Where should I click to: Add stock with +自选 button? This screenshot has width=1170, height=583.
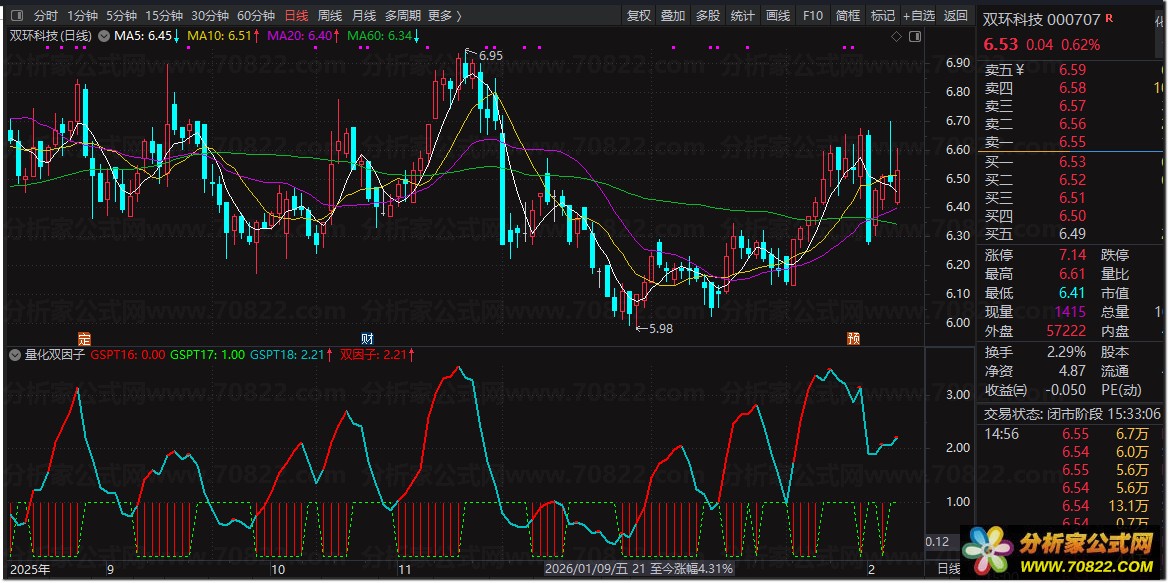[x=919, y=16]
